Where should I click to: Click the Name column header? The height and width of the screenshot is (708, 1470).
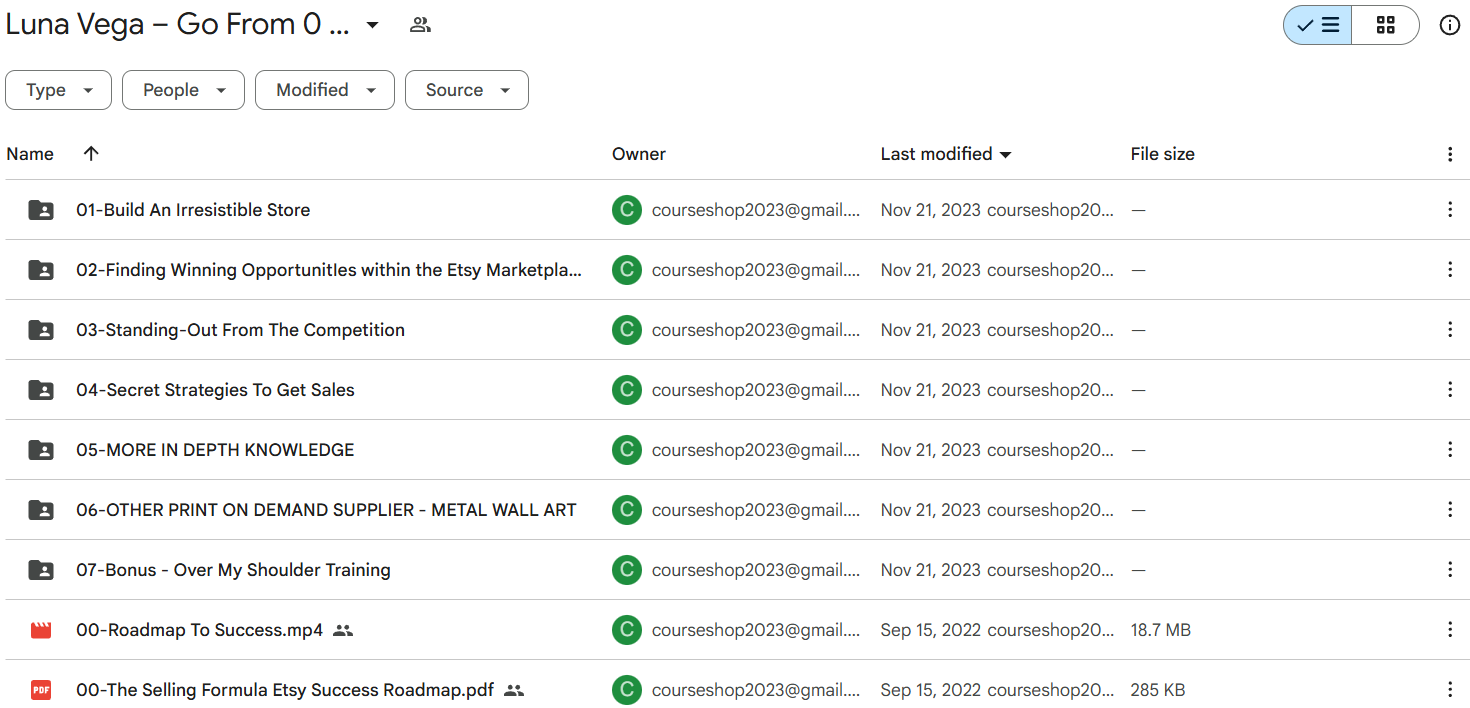click(x=30, y=154)
